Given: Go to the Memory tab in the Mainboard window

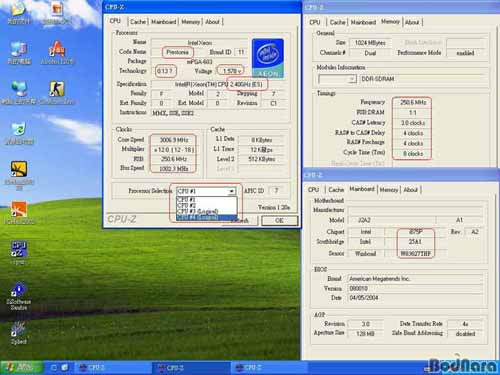Looking at the screenshot, I should click(x=389, y=190).
